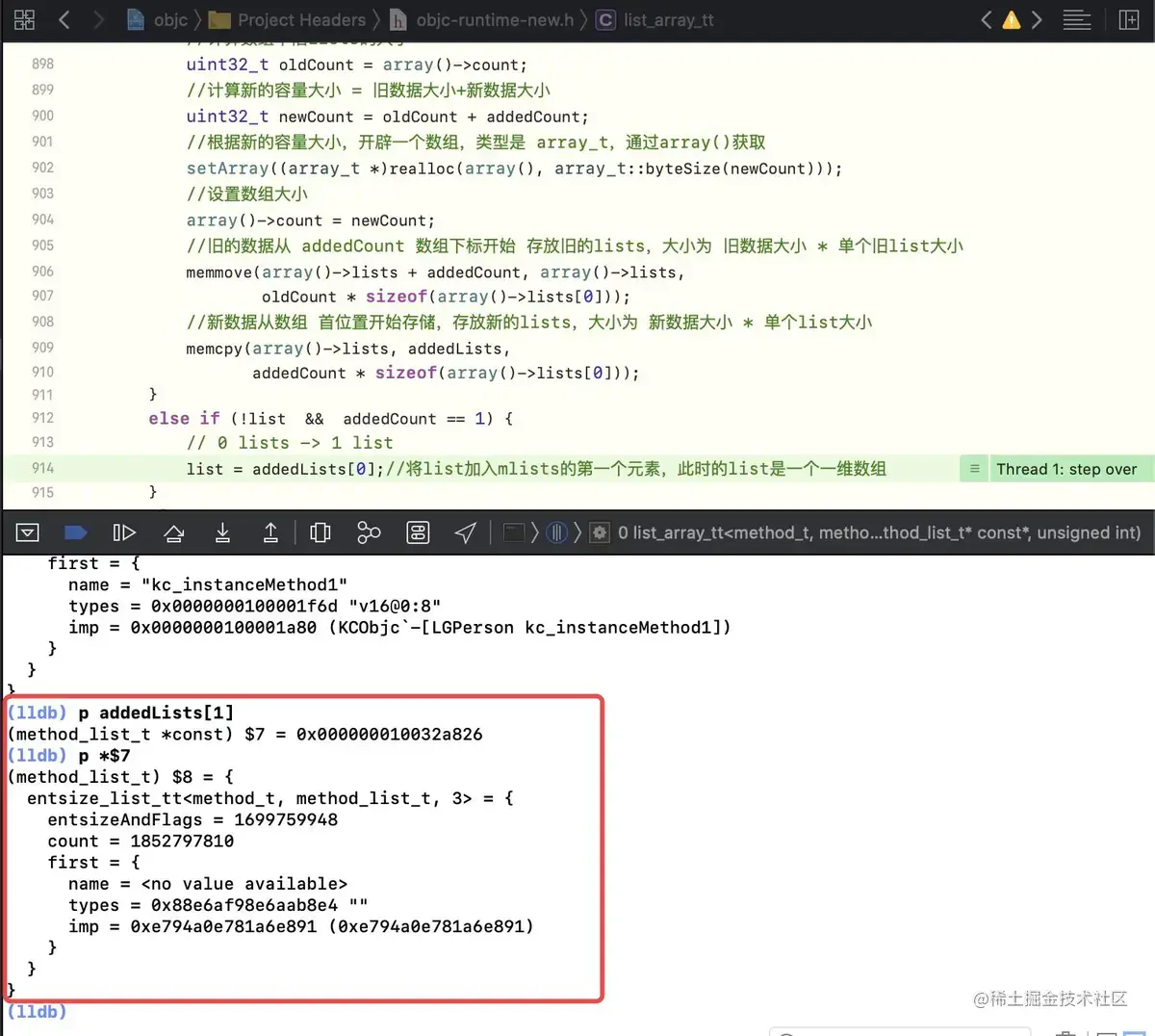Go forward in editor history

[x=98, y=19]
